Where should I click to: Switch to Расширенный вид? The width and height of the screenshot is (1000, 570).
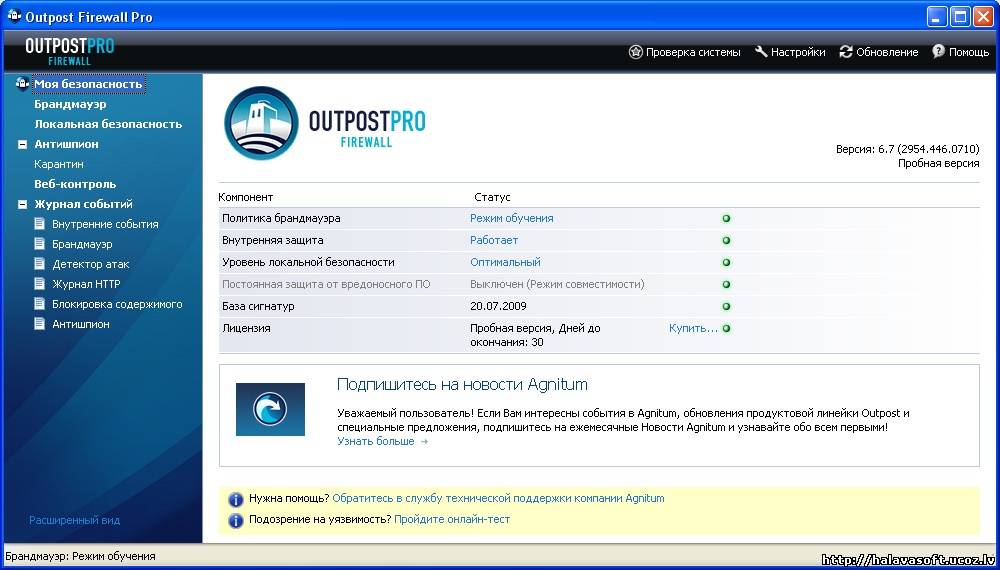click(x=74, y=520)
